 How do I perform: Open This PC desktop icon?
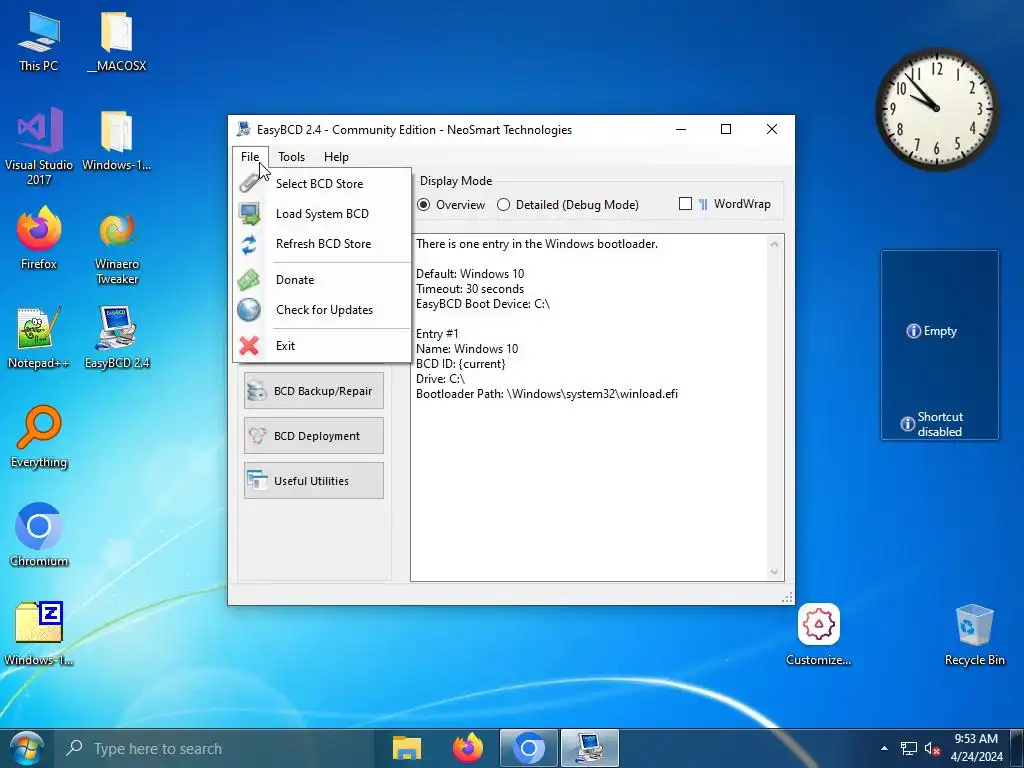point(39,42)
